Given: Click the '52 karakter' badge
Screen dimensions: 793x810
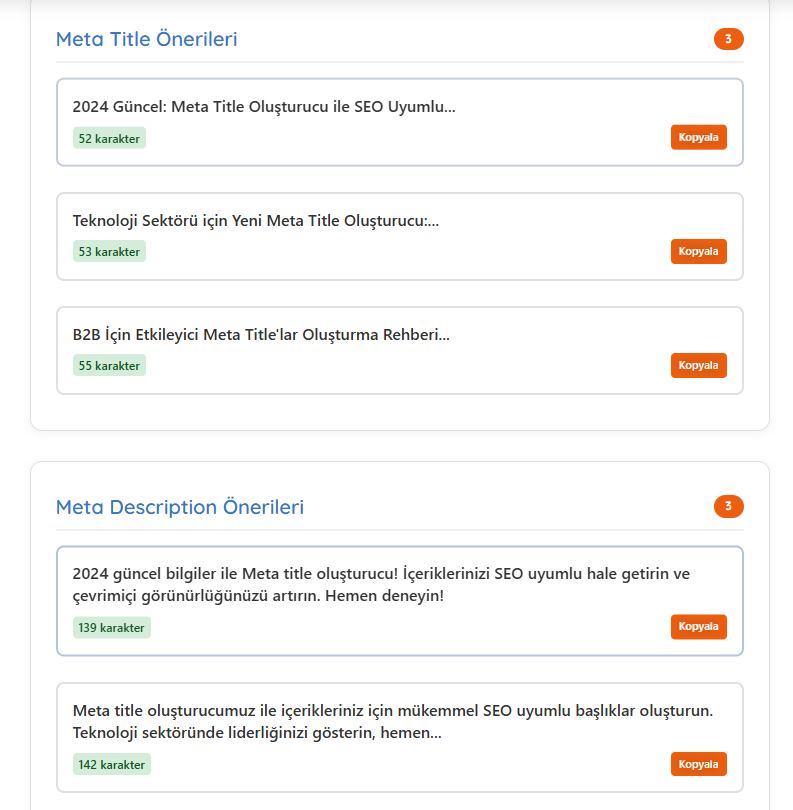Looking at the screenshot, I should [109, 138].
